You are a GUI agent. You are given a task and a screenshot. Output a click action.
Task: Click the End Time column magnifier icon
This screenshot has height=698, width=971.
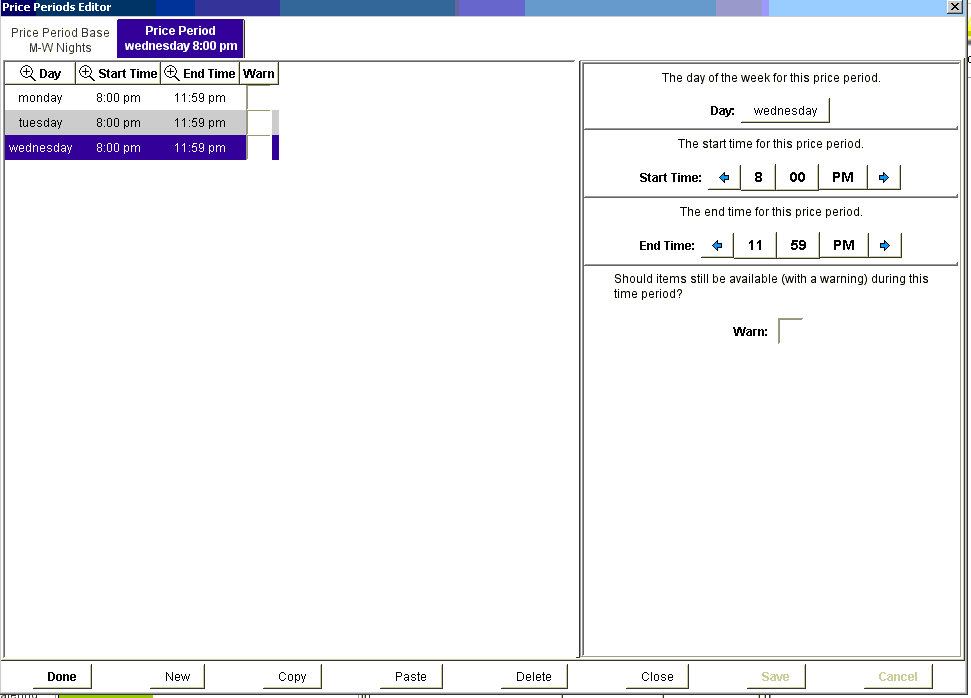(172, 74)
